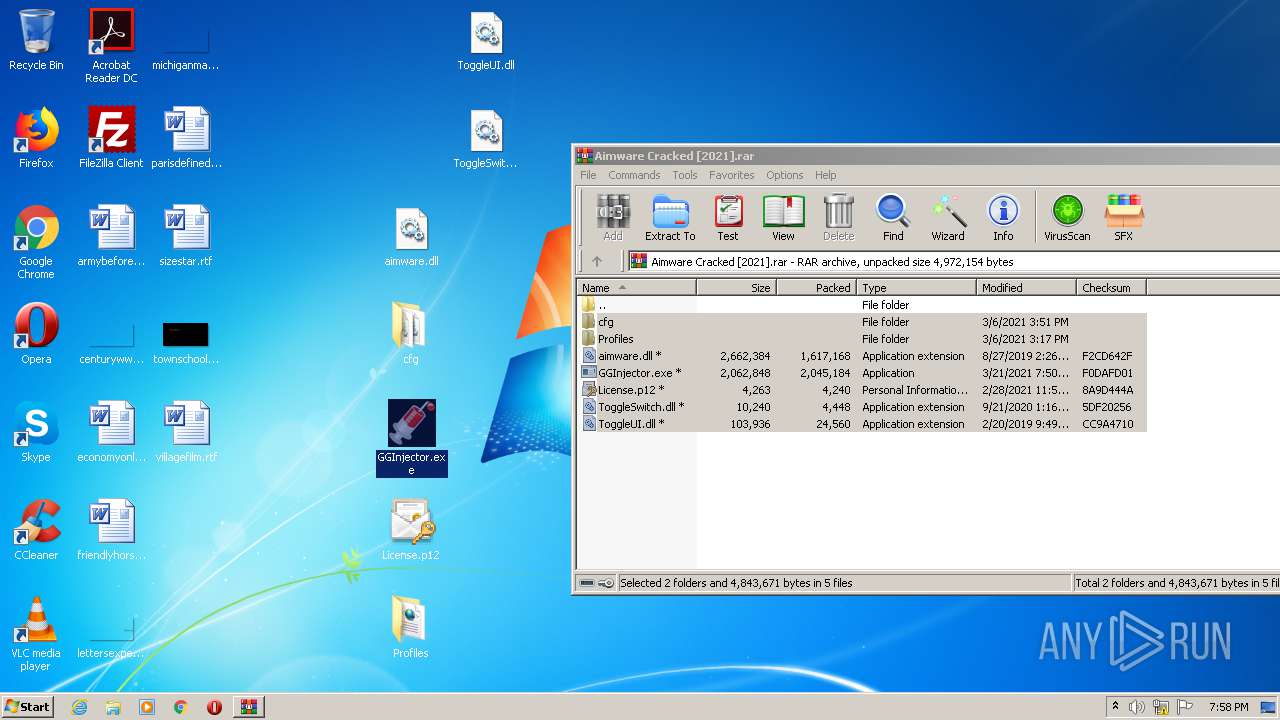1280x720 pixels.
Task: Sort by Modified column header
Action: pyautogui.click(x=1026, y=287)
